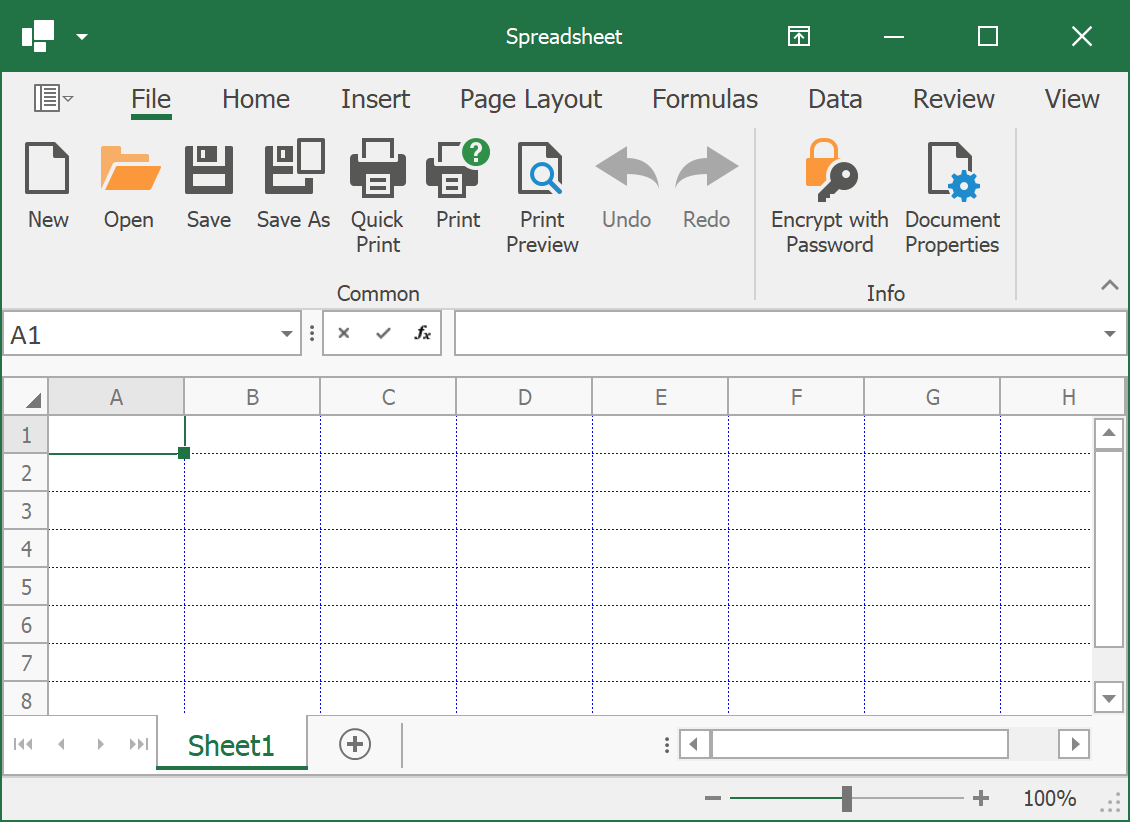Click the zoom in plus button
The image size is (1130, 822).
click(x=981, y=798)
